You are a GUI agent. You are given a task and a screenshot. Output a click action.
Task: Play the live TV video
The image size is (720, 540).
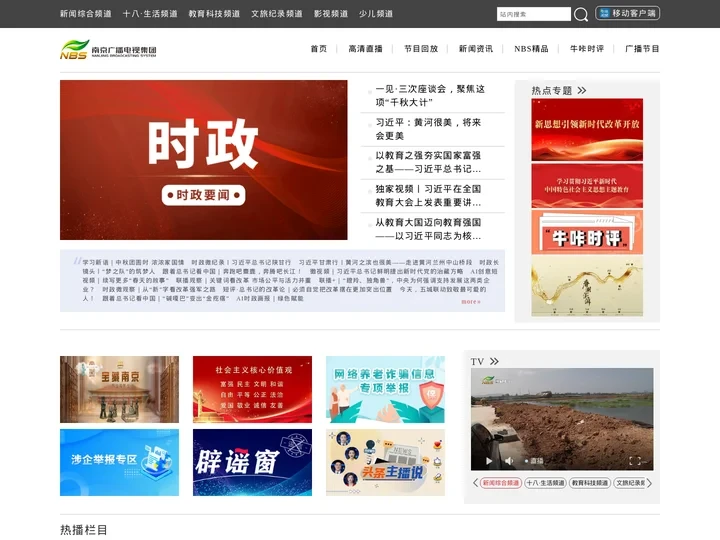489,461
